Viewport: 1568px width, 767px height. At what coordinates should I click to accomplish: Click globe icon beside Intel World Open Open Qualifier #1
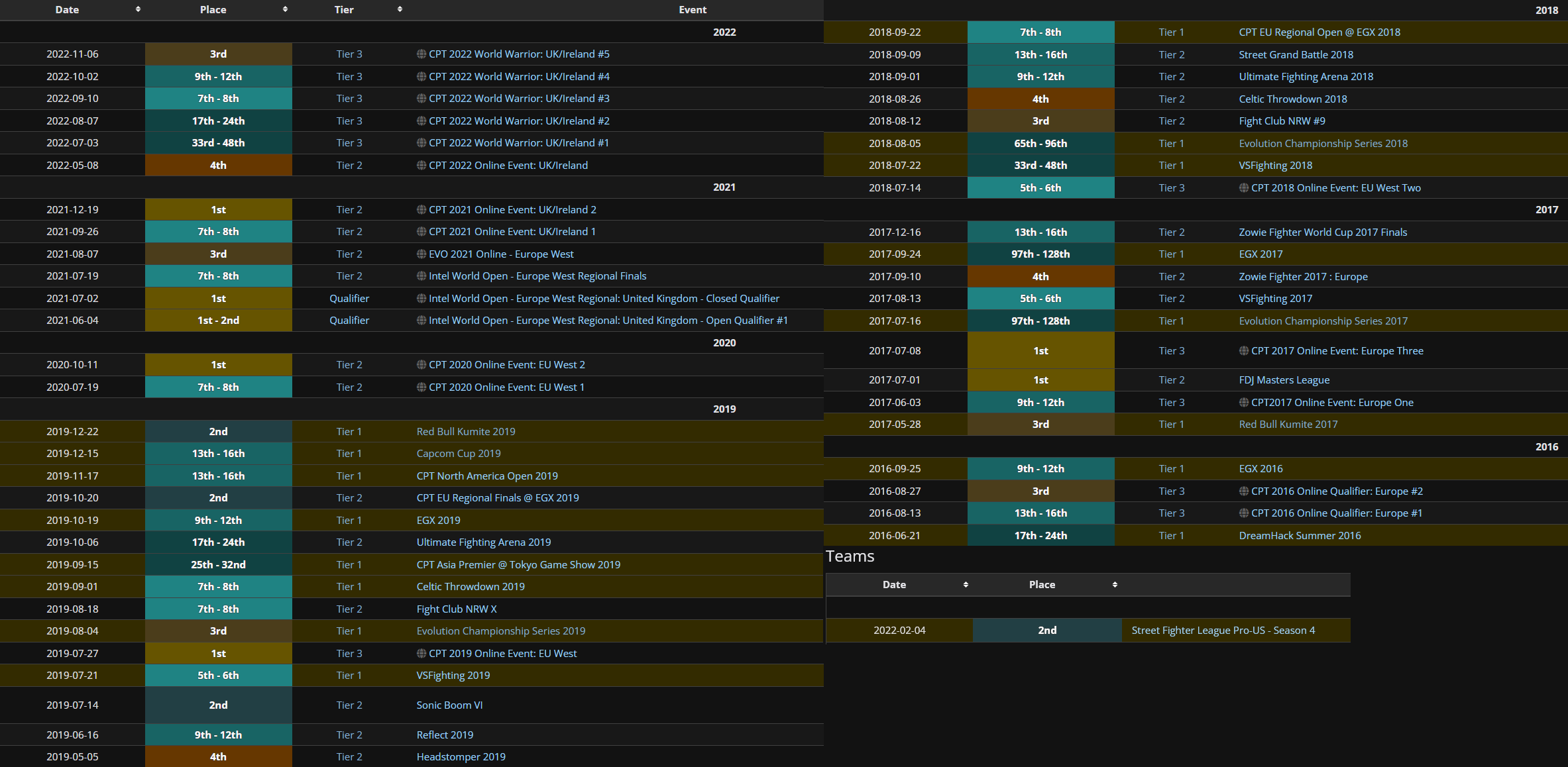421,321
